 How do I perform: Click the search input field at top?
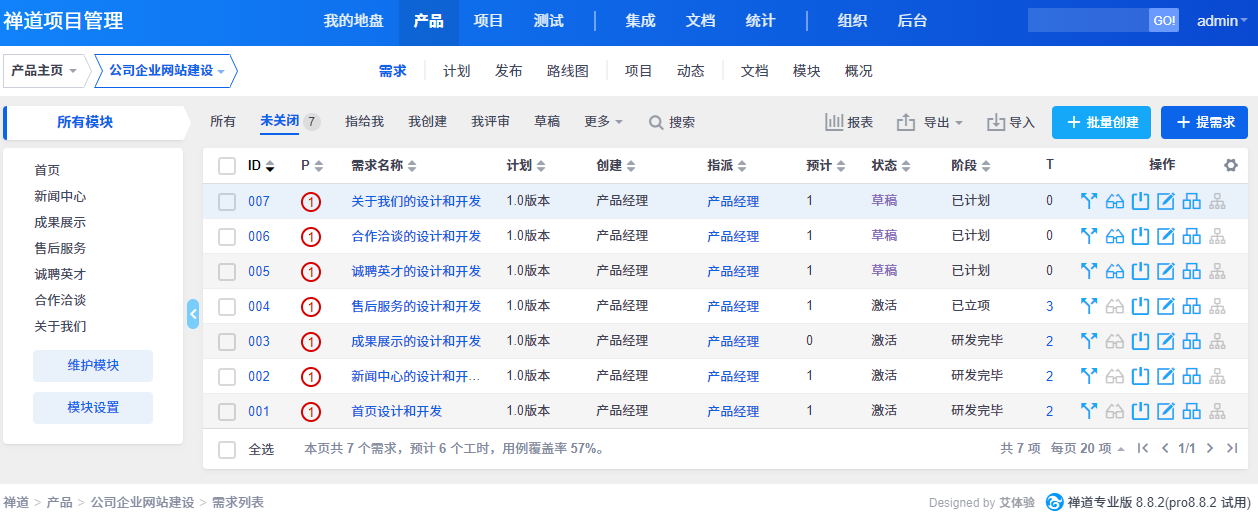click(1088, 21)
